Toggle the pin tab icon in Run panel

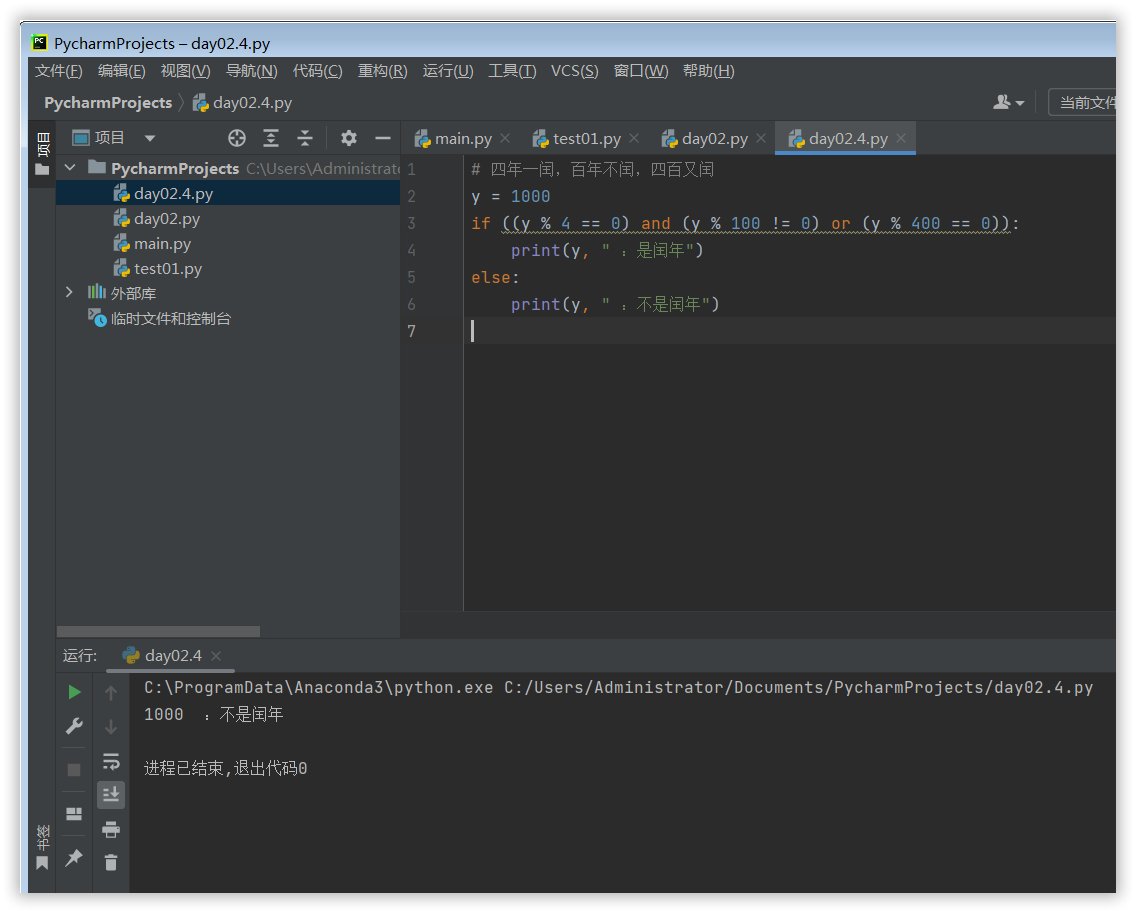74,858
